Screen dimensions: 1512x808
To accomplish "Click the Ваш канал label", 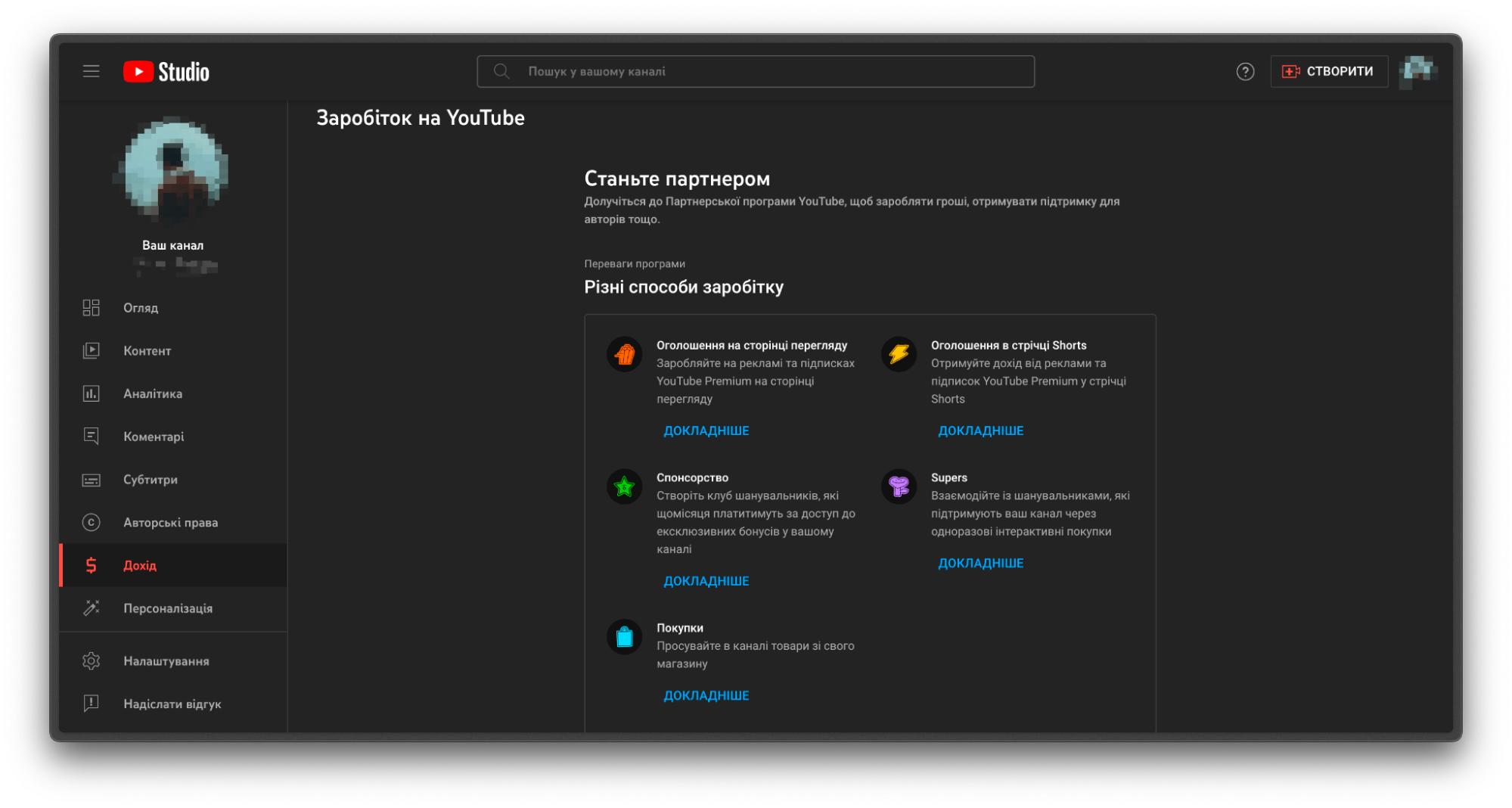I will coord(172,245).
